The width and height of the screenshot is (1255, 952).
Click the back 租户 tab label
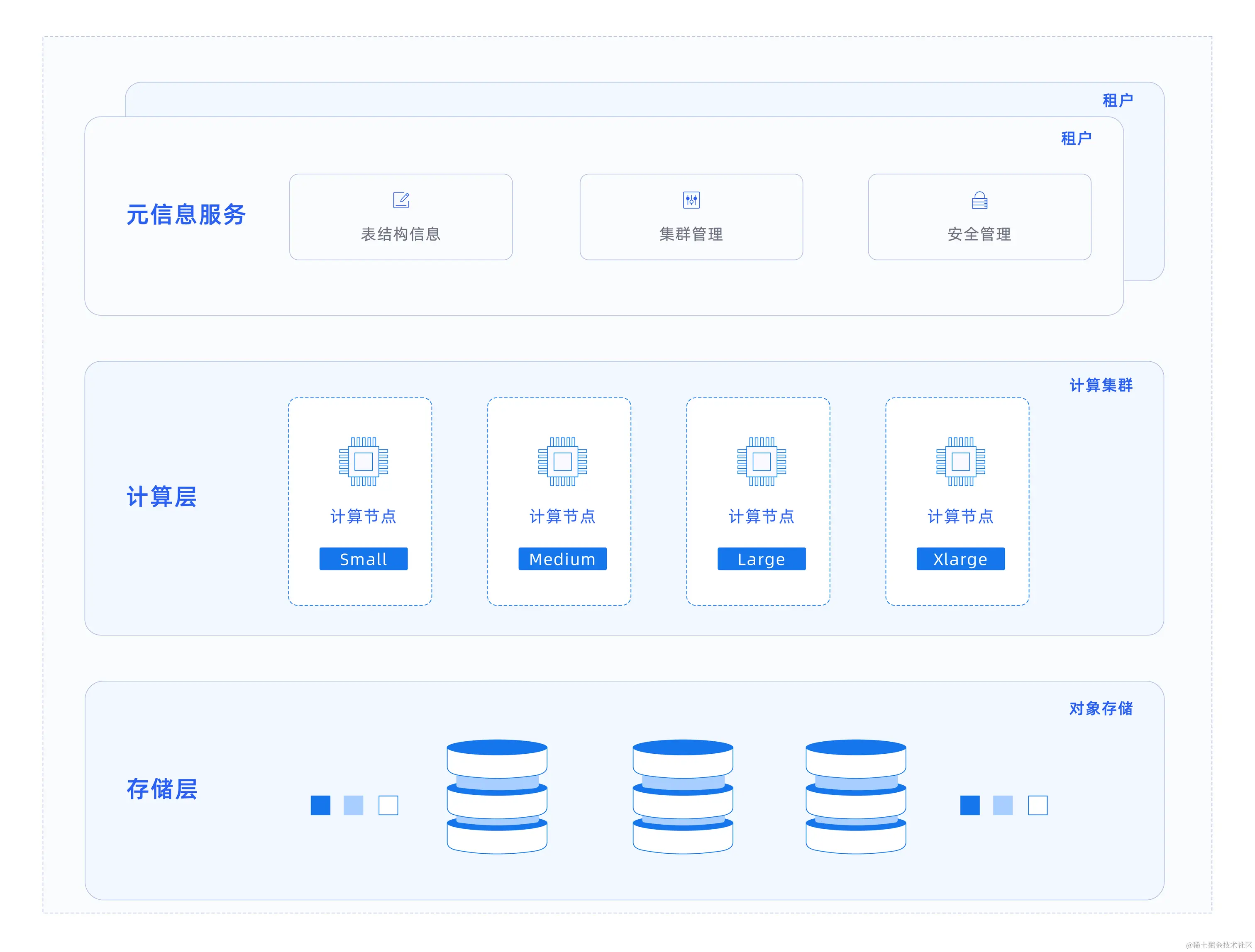click(x=1117, y=100)
